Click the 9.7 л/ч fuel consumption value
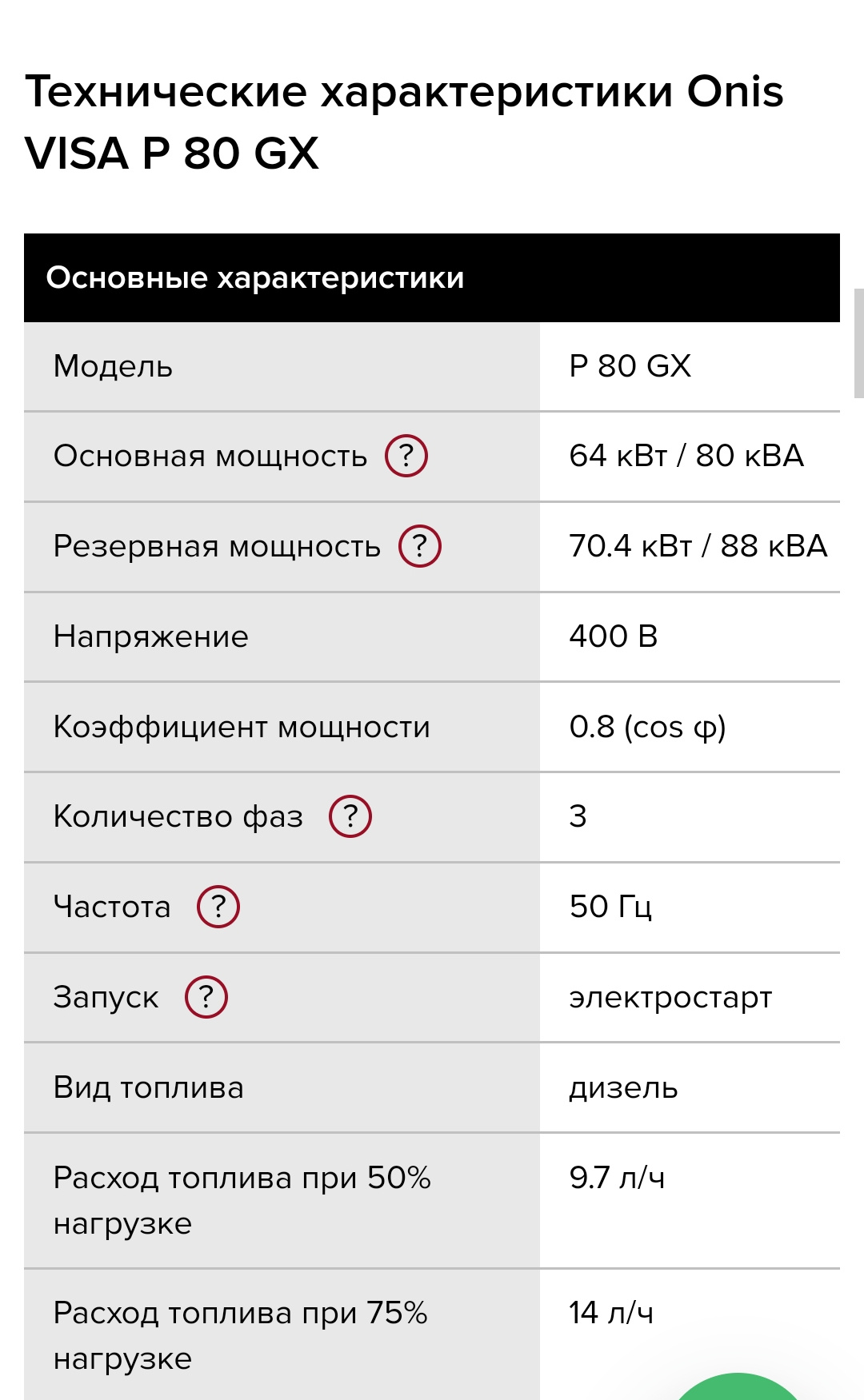The height and width of the screenshot is (1400, 864). click(617, 1178)
